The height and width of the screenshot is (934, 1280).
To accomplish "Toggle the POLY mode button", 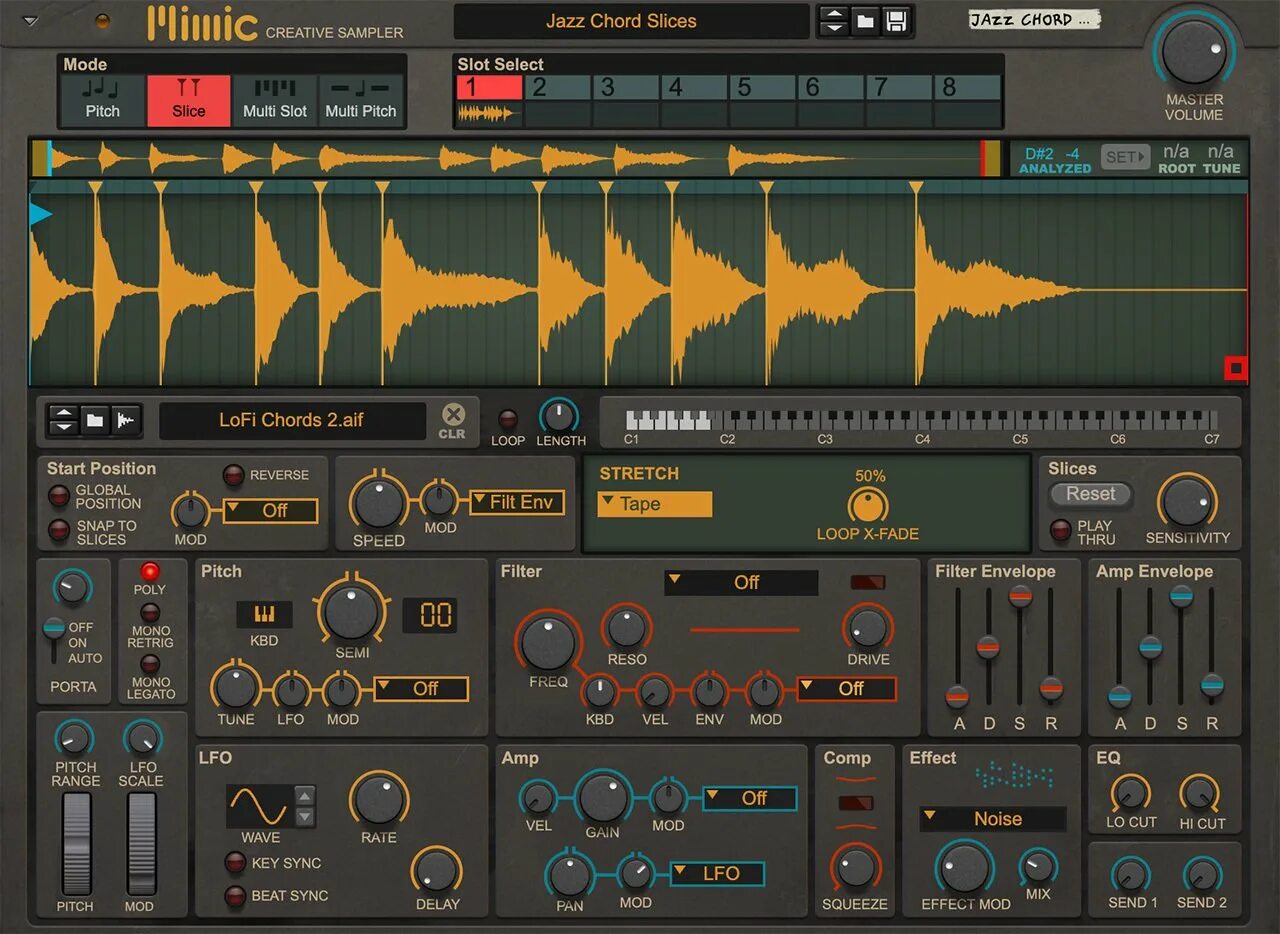I will [150, 572].
